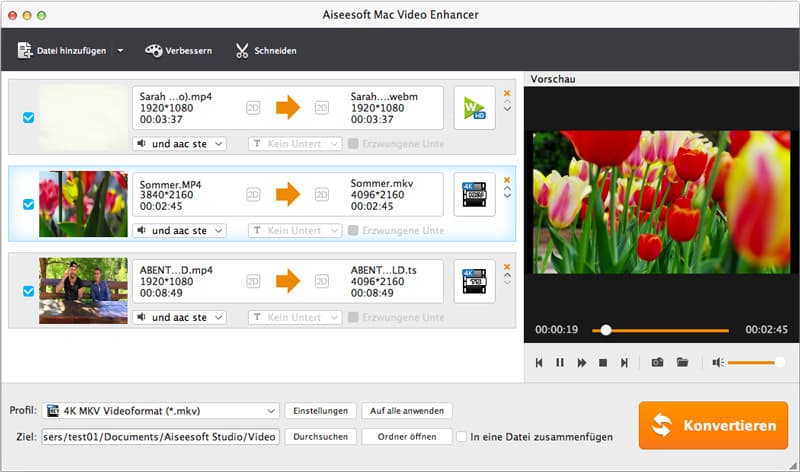The image size is (800, 472).
Task: Select Sommer.MP4 tulip thumbnail
Action: click(83, 204)
